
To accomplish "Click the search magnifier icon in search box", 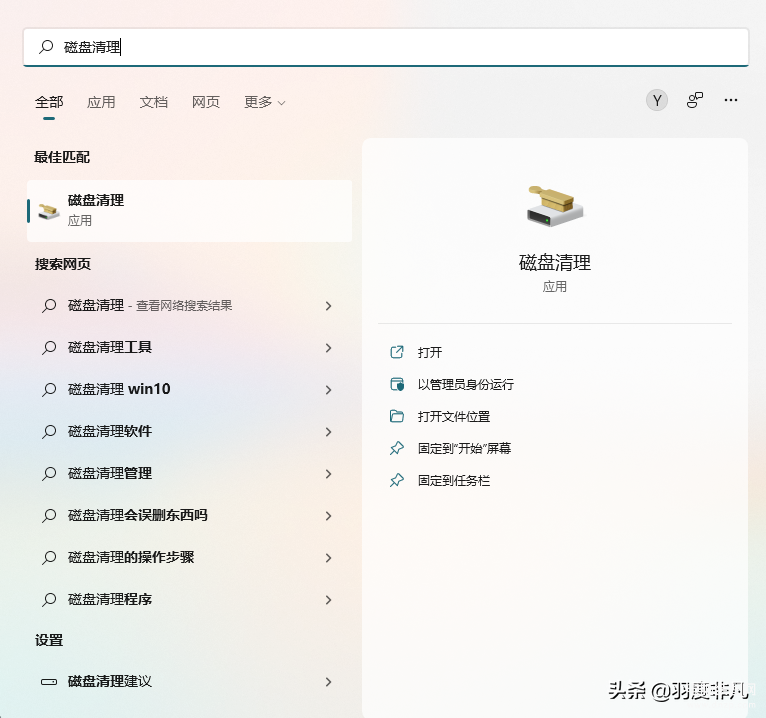I will click(x=46, y=47).
